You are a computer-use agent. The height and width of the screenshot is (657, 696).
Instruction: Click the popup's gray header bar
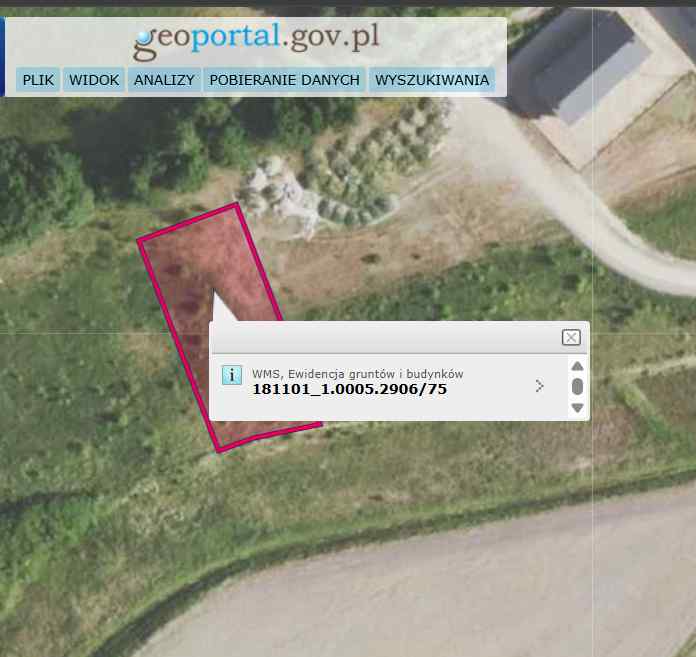(x=386, y=337)
